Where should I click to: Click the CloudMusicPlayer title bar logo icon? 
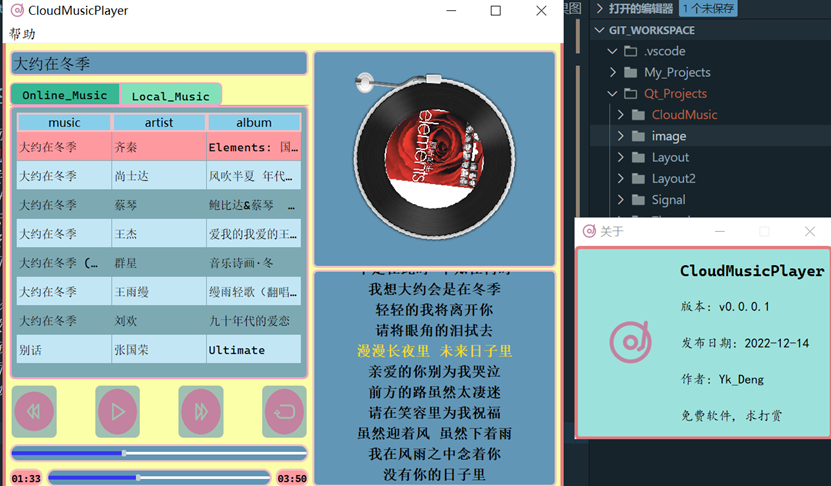17,10
